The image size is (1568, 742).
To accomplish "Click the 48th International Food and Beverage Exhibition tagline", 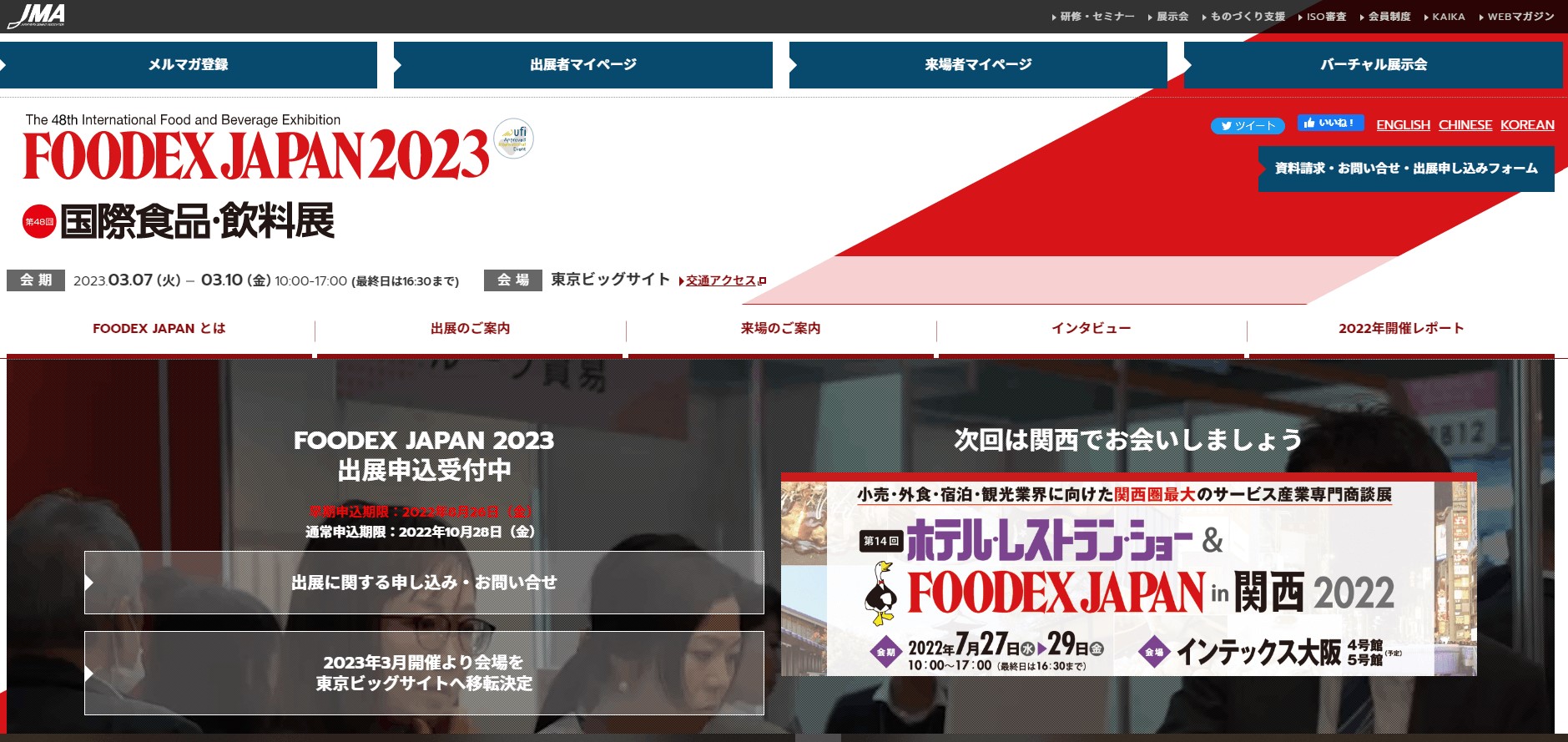I will coord(183,120).
